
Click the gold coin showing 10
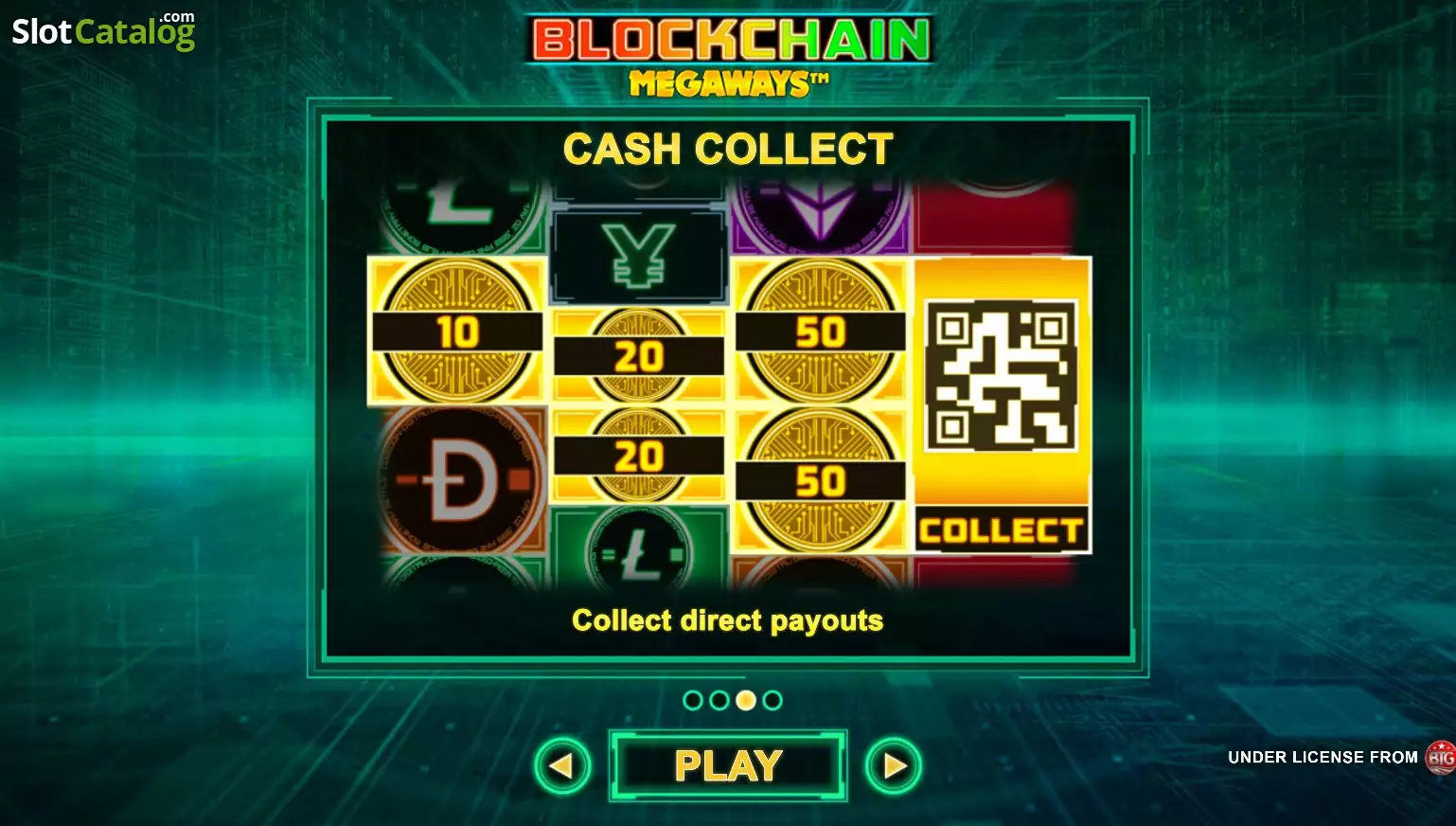coord(457,331)
